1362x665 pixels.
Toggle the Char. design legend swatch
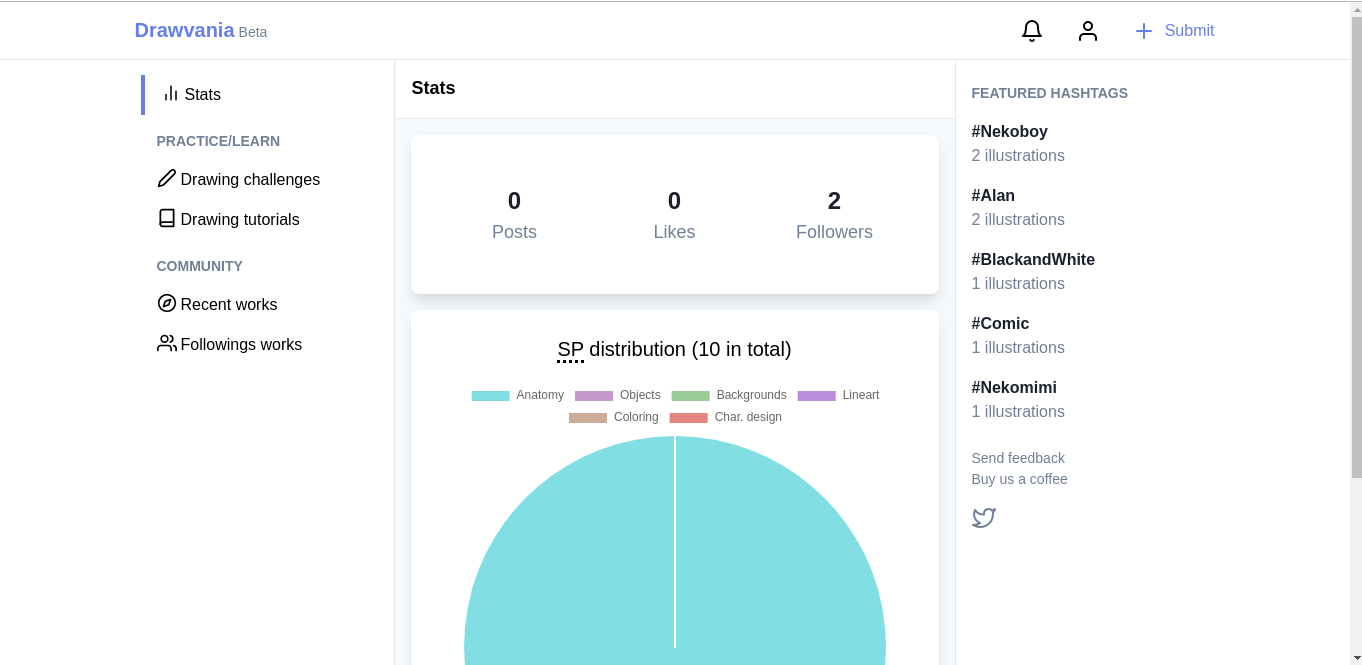689,417
